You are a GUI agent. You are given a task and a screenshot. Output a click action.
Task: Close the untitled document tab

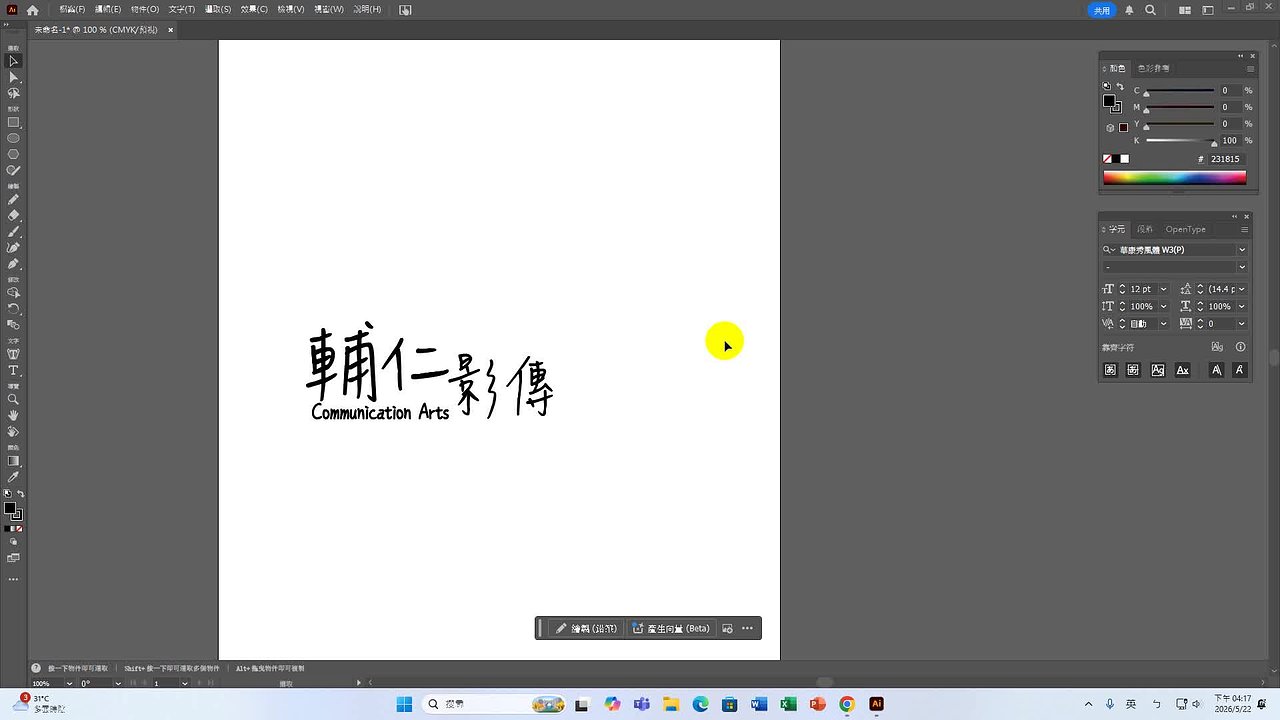[x=171, y=30]
